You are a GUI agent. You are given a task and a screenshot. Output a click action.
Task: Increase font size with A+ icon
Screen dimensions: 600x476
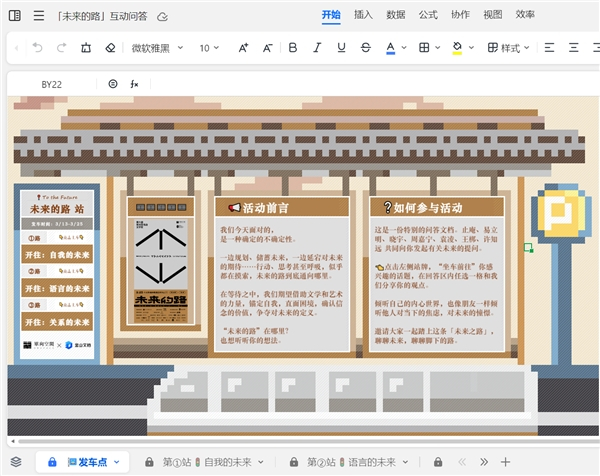tap(243, 47)
